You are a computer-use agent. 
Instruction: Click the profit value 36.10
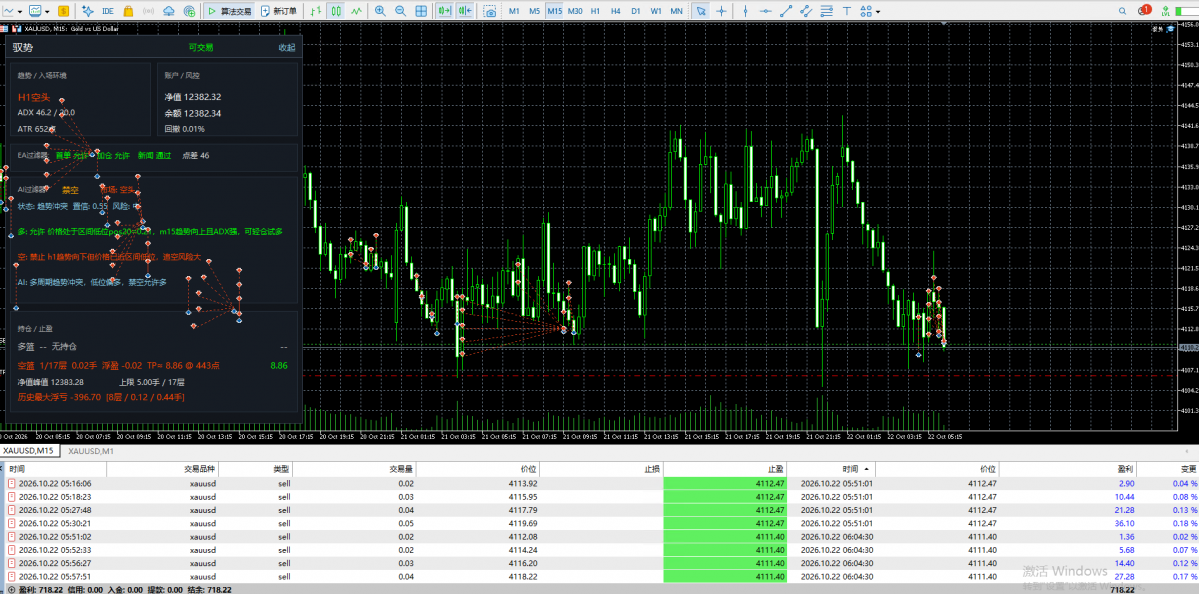pos(1125,523)
